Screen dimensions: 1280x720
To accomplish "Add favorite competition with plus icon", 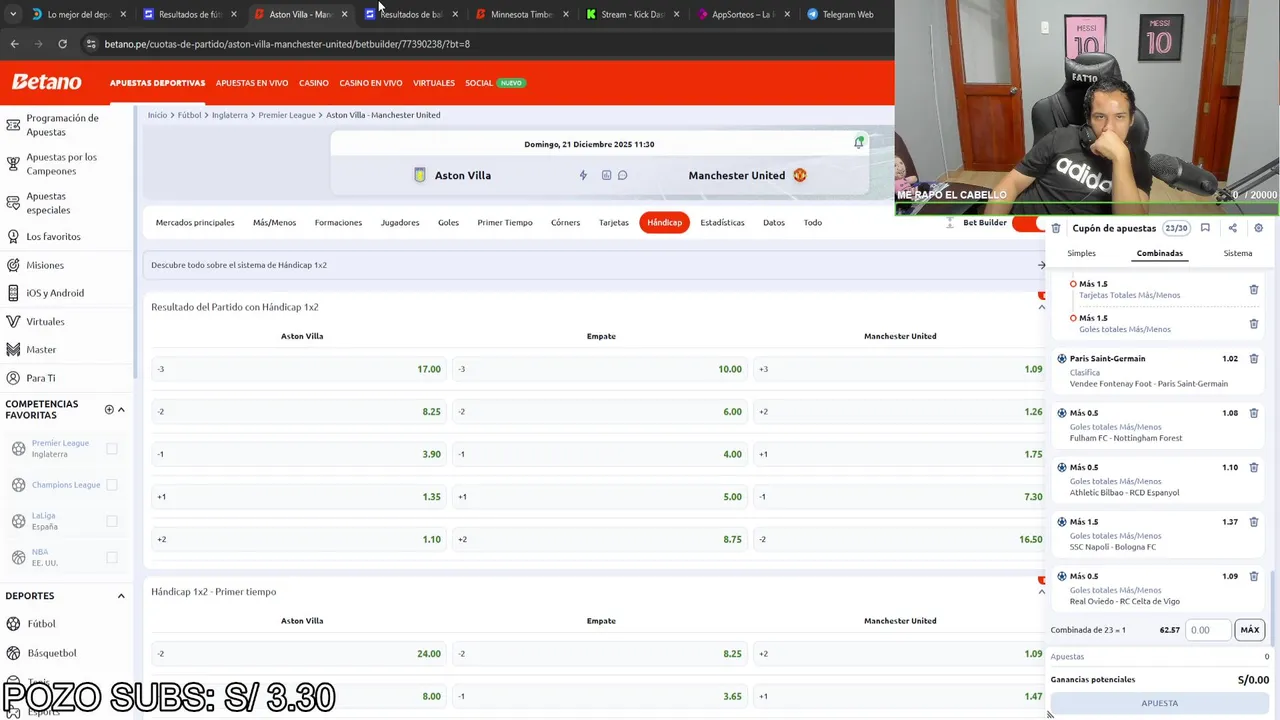I will 109,409.
